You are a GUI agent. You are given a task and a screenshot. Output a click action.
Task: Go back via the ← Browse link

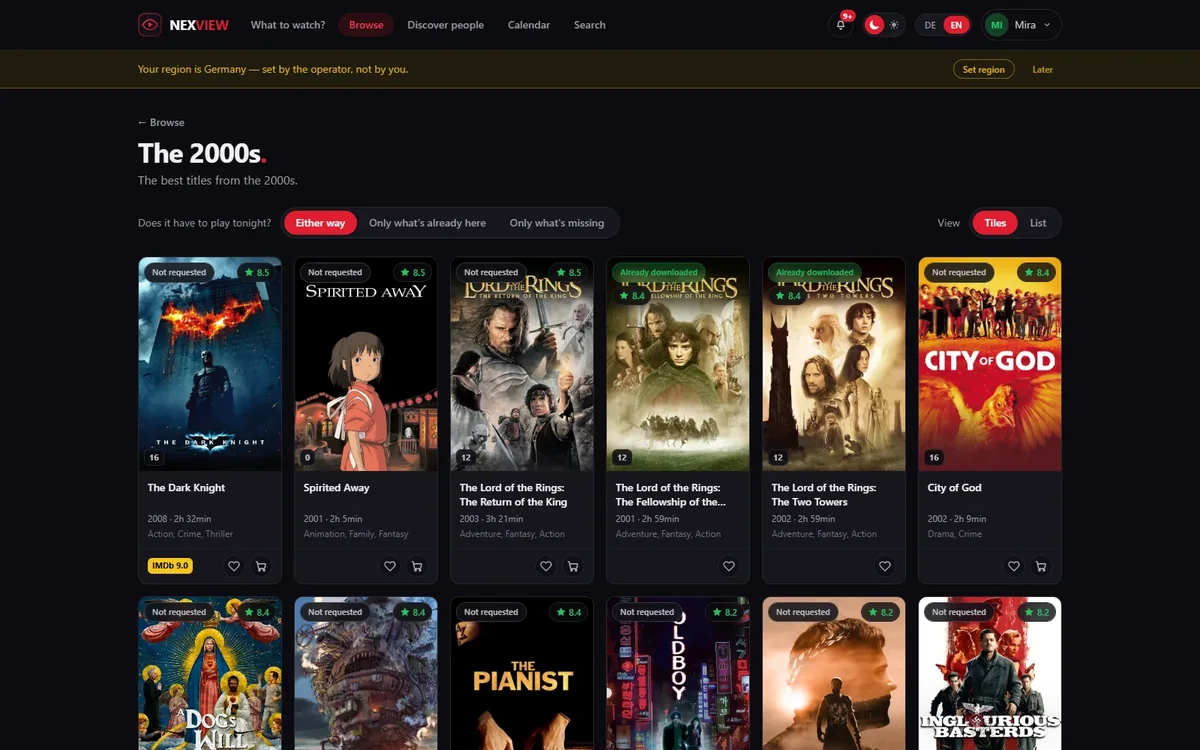click(161, 122)
